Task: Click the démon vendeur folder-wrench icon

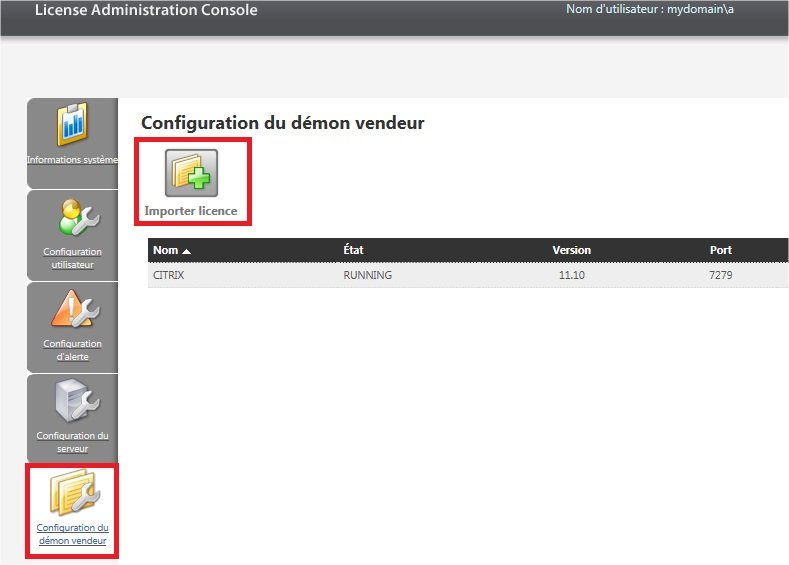Action: tap(72, 494)
